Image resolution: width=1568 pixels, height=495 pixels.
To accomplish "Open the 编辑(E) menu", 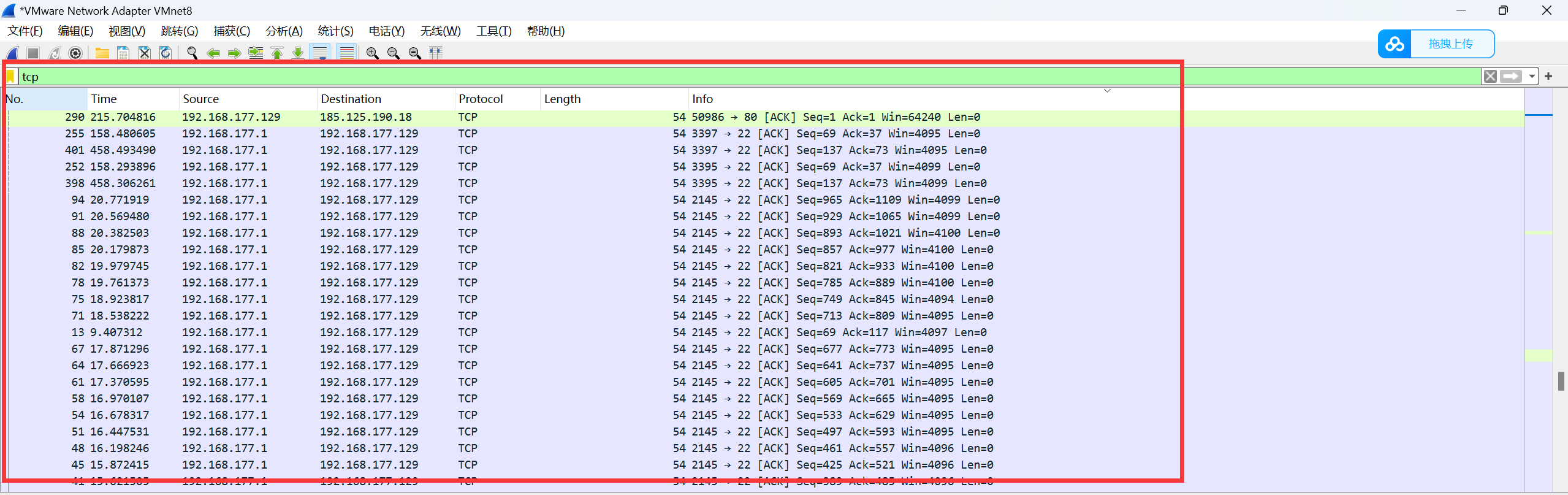I will [x=75, y=31].
